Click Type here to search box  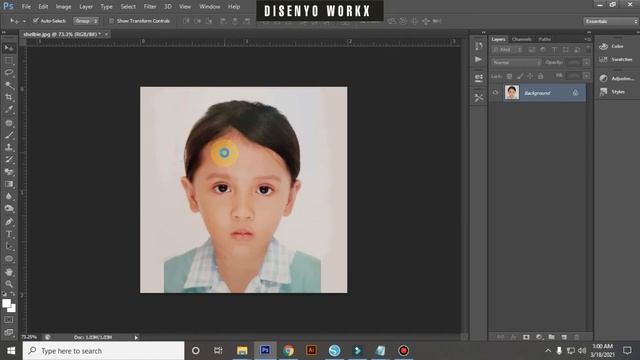pyautogui.click(x=104, y=351)
